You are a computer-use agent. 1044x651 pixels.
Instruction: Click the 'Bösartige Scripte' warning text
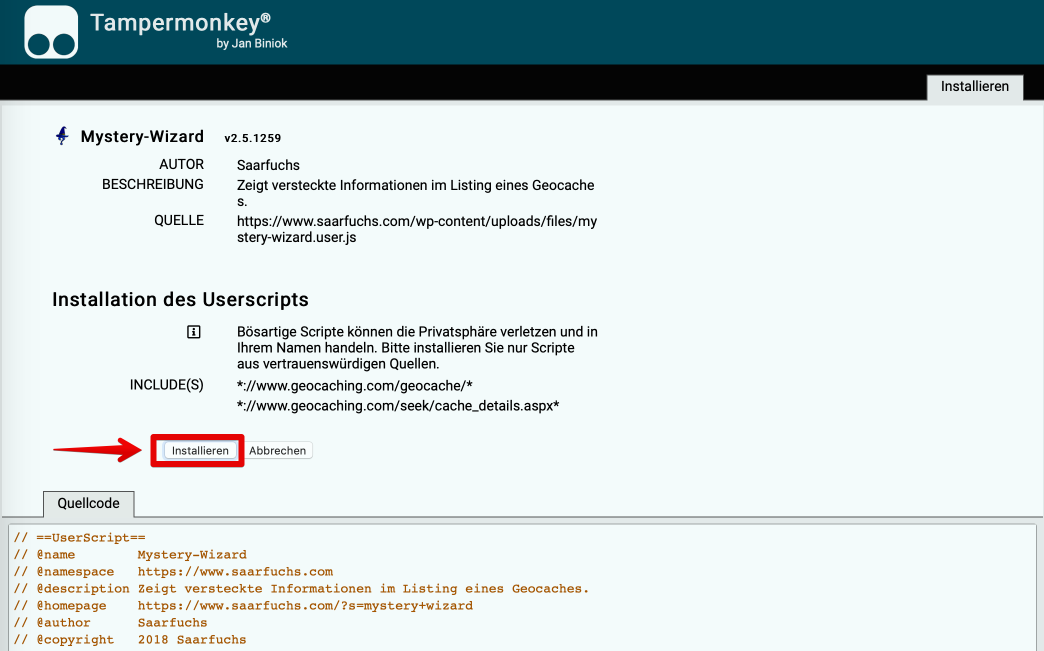pyautogui.click(x=417, y=347)
